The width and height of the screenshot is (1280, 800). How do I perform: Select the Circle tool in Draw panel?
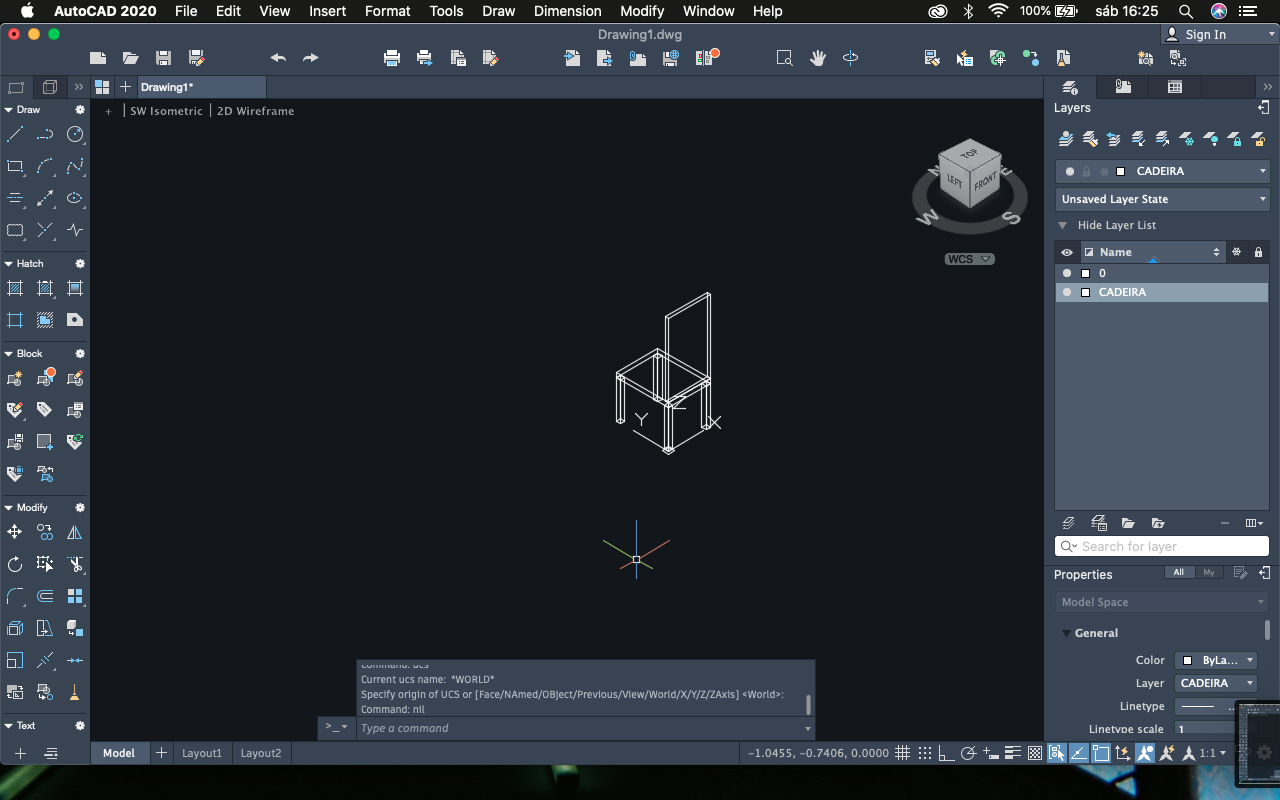coord(75,135)
